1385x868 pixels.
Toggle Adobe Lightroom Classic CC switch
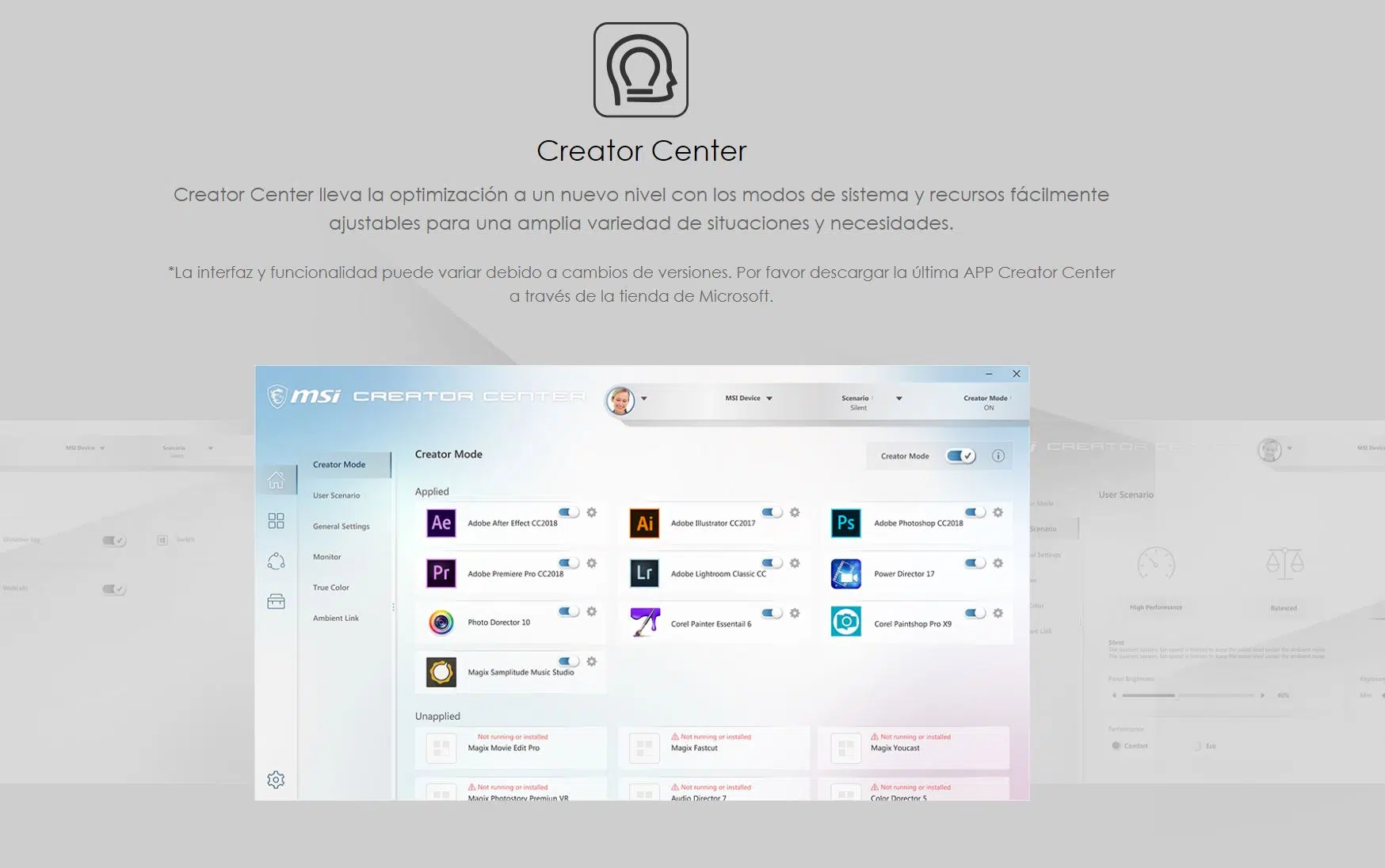click(772, 563)
